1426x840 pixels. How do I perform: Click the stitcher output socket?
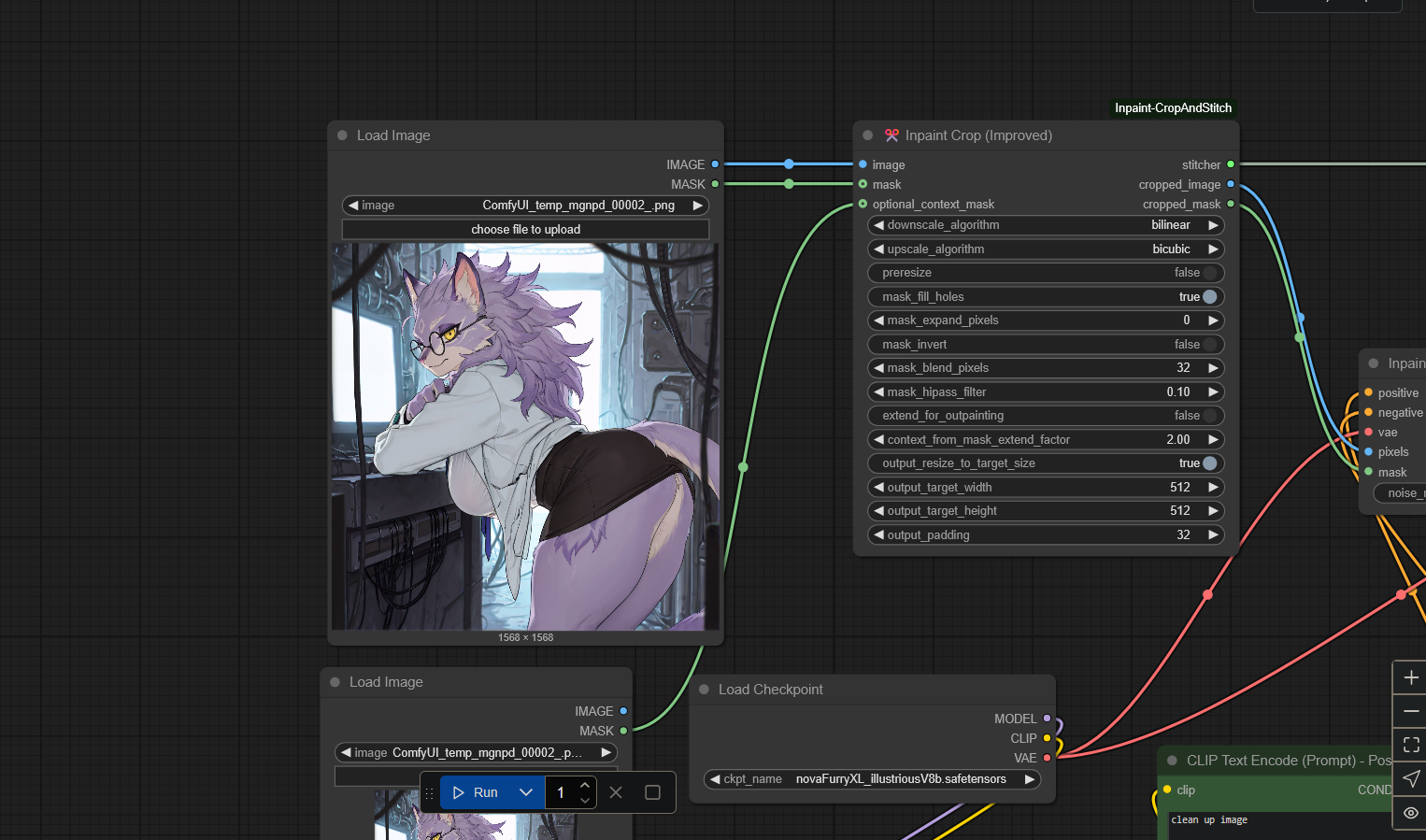1231,164
